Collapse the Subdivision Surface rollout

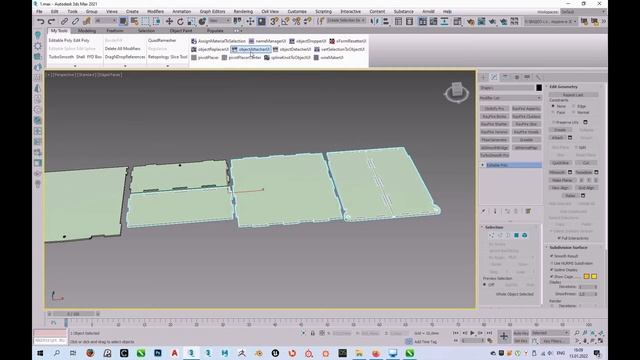568,247
